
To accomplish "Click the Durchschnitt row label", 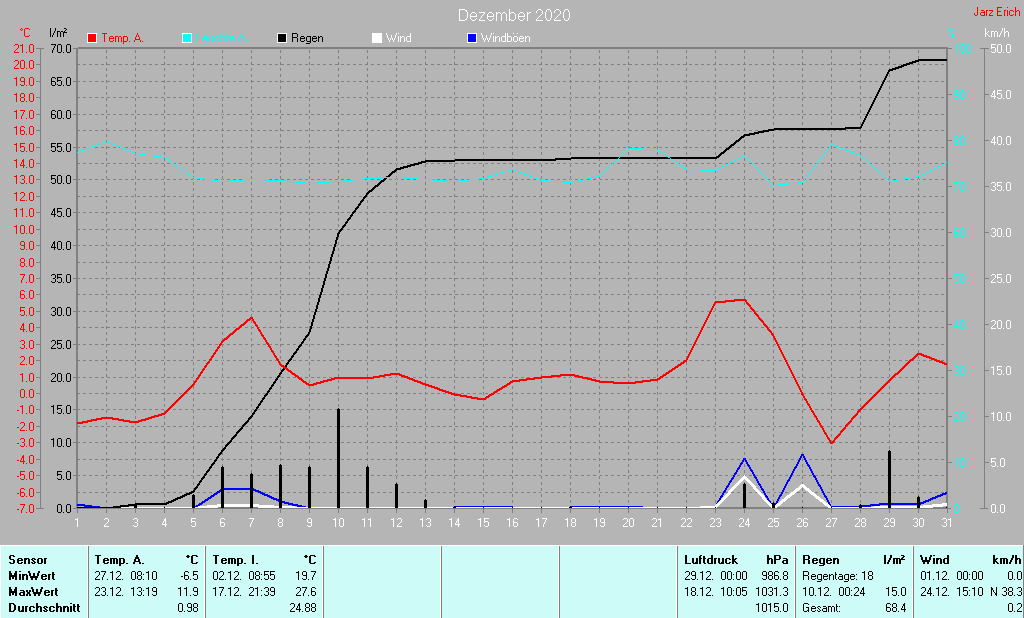I will tap(43, 608).
